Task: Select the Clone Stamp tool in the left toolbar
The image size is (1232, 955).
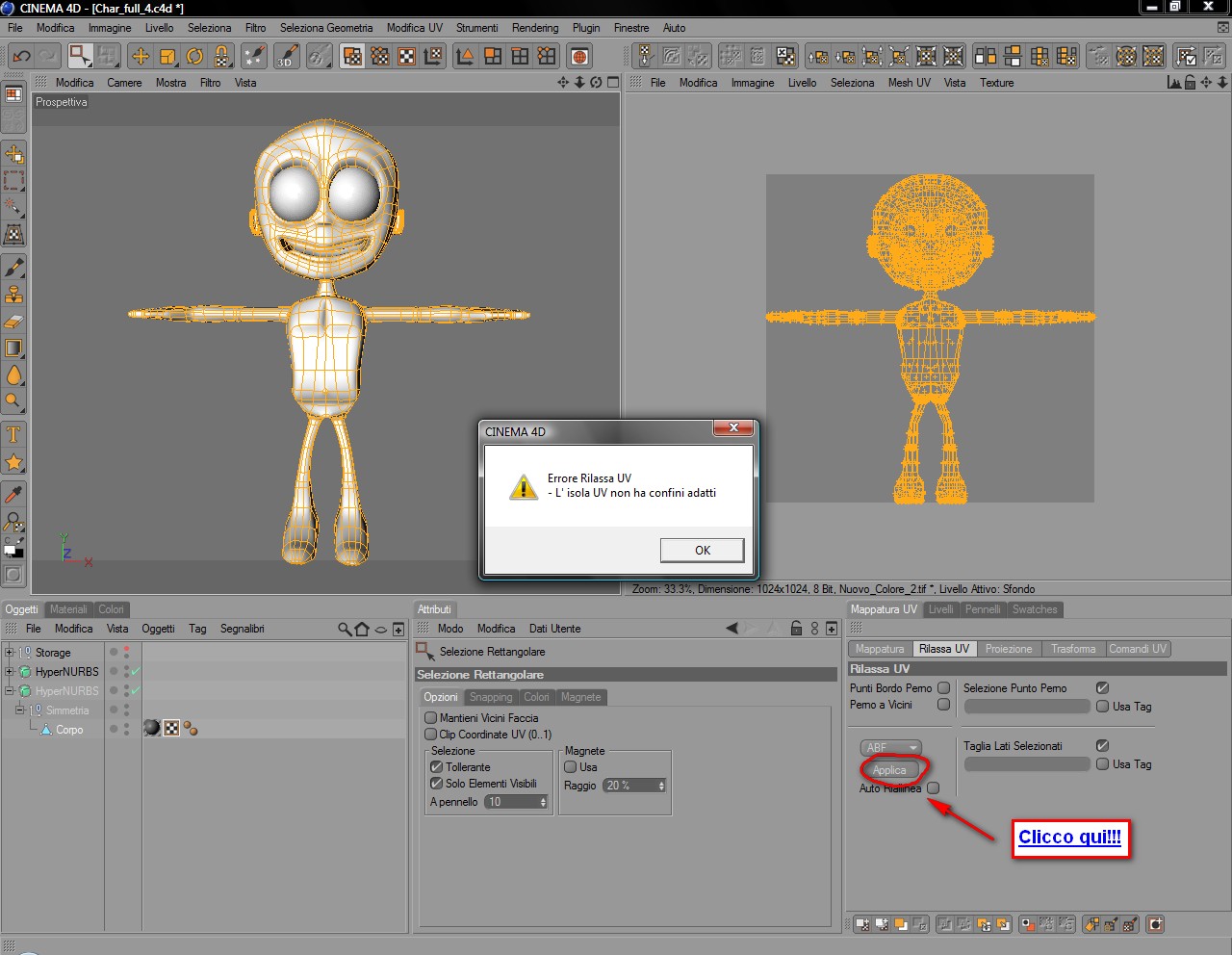Action: click(x=13, y=294)
